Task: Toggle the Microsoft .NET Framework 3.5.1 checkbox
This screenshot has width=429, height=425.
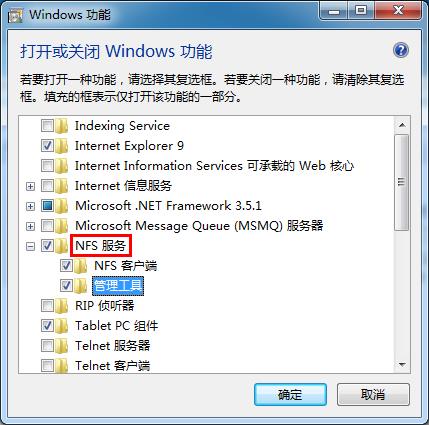Action: coord(47,206)
